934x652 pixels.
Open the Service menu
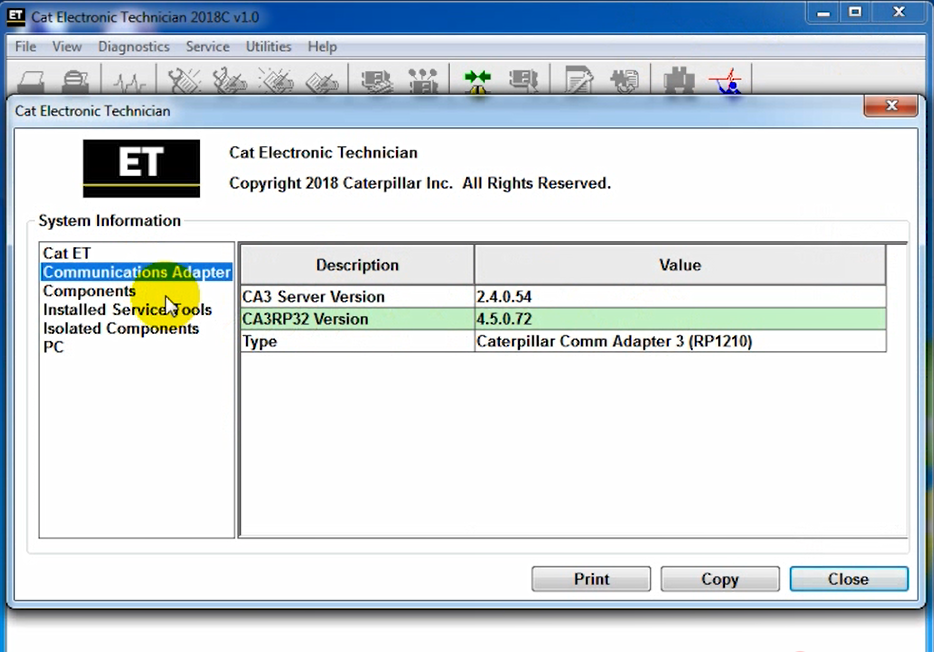(207, 47)
